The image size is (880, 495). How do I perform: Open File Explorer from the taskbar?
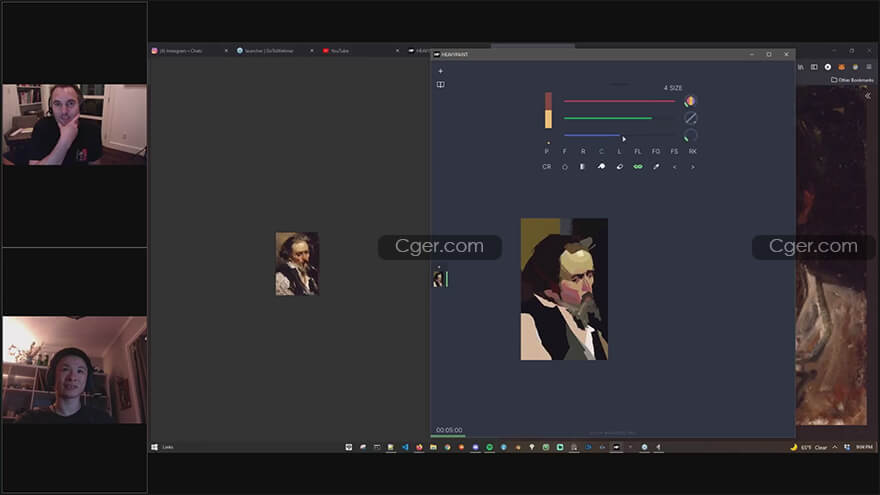point(433,447)
